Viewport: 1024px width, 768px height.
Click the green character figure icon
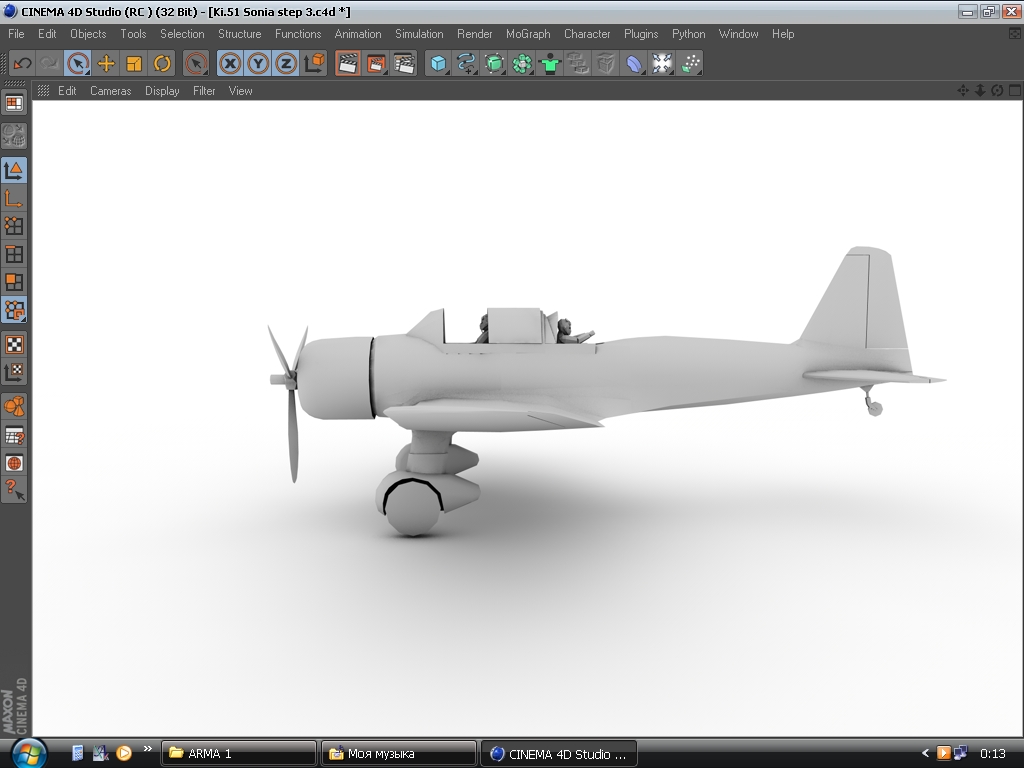[x=550, y=63]
